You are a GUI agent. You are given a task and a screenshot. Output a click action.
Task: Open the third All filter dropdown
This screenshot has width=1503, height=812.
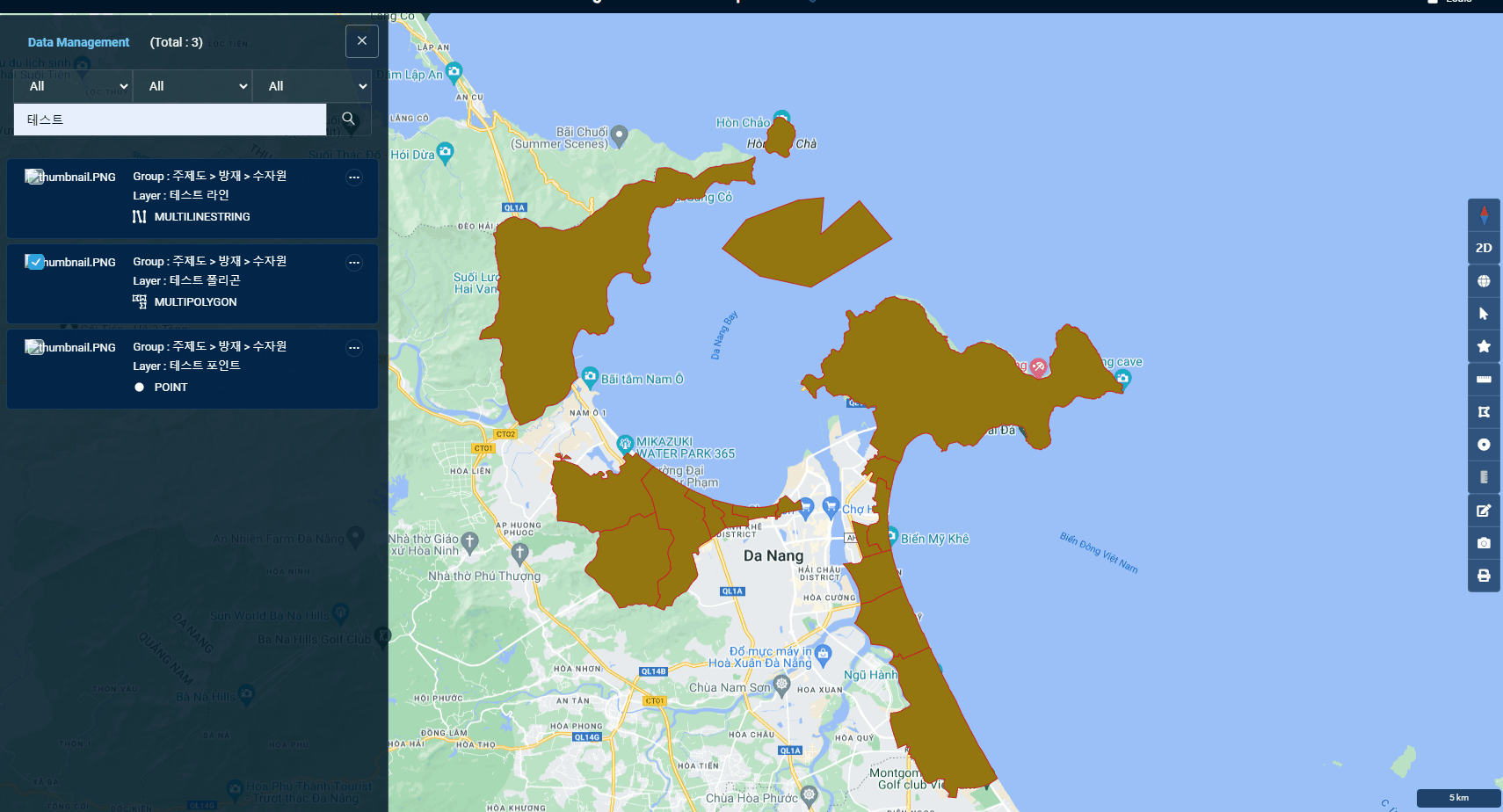click(x=312, y=86)
